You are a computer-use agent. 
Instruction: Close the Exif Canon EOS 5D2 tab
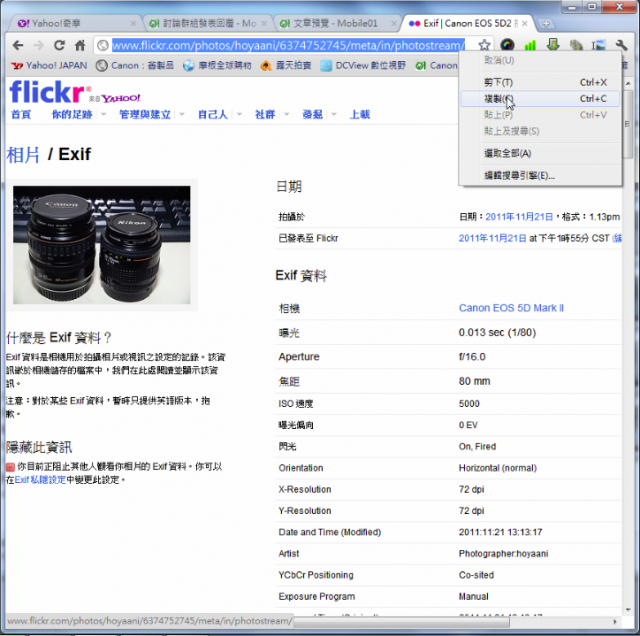[x=524, y=24]
